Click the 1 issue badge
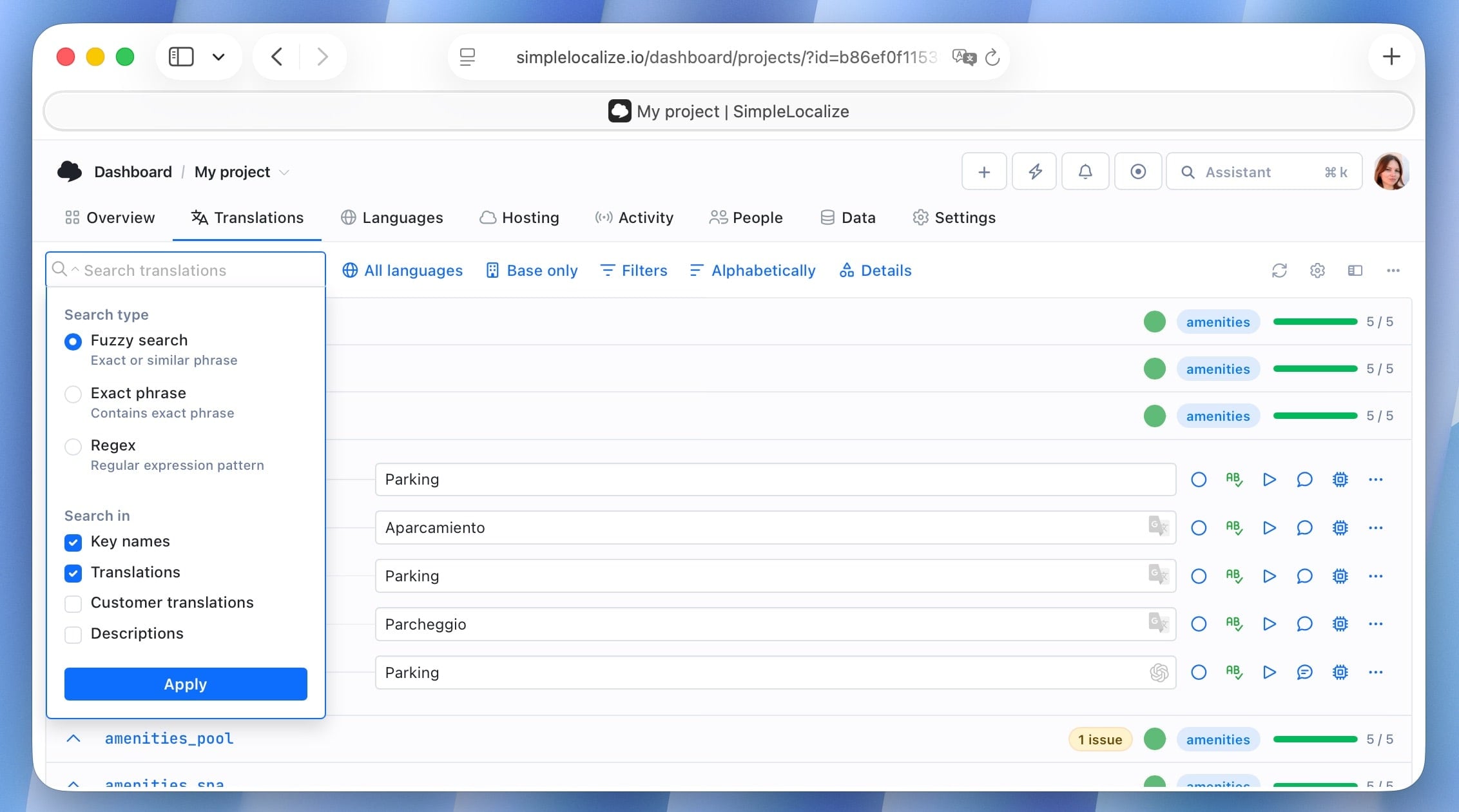Viewport: 1459px width, 812px height. (1100, 739)
